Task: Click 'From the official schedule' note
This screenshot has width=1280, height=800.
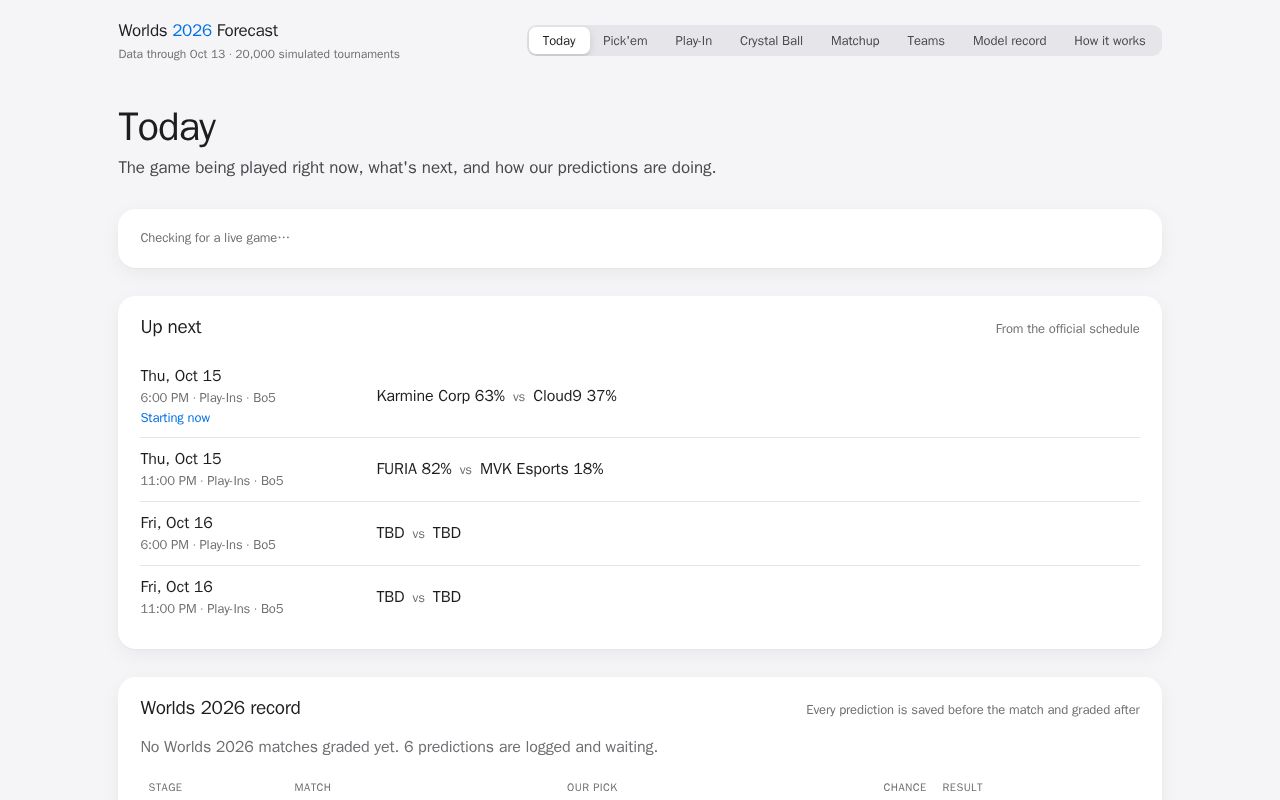Action: pos(1067,329)
